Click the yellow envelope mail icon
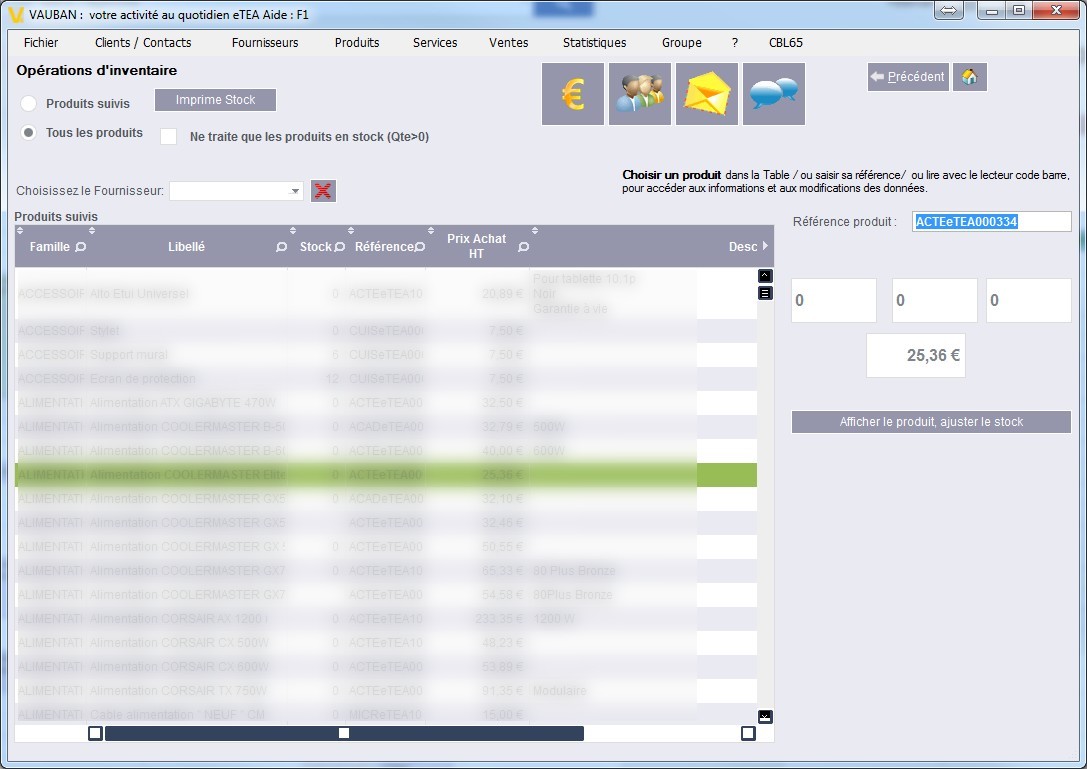1087x769 pixels. click(x=707, y=94)
